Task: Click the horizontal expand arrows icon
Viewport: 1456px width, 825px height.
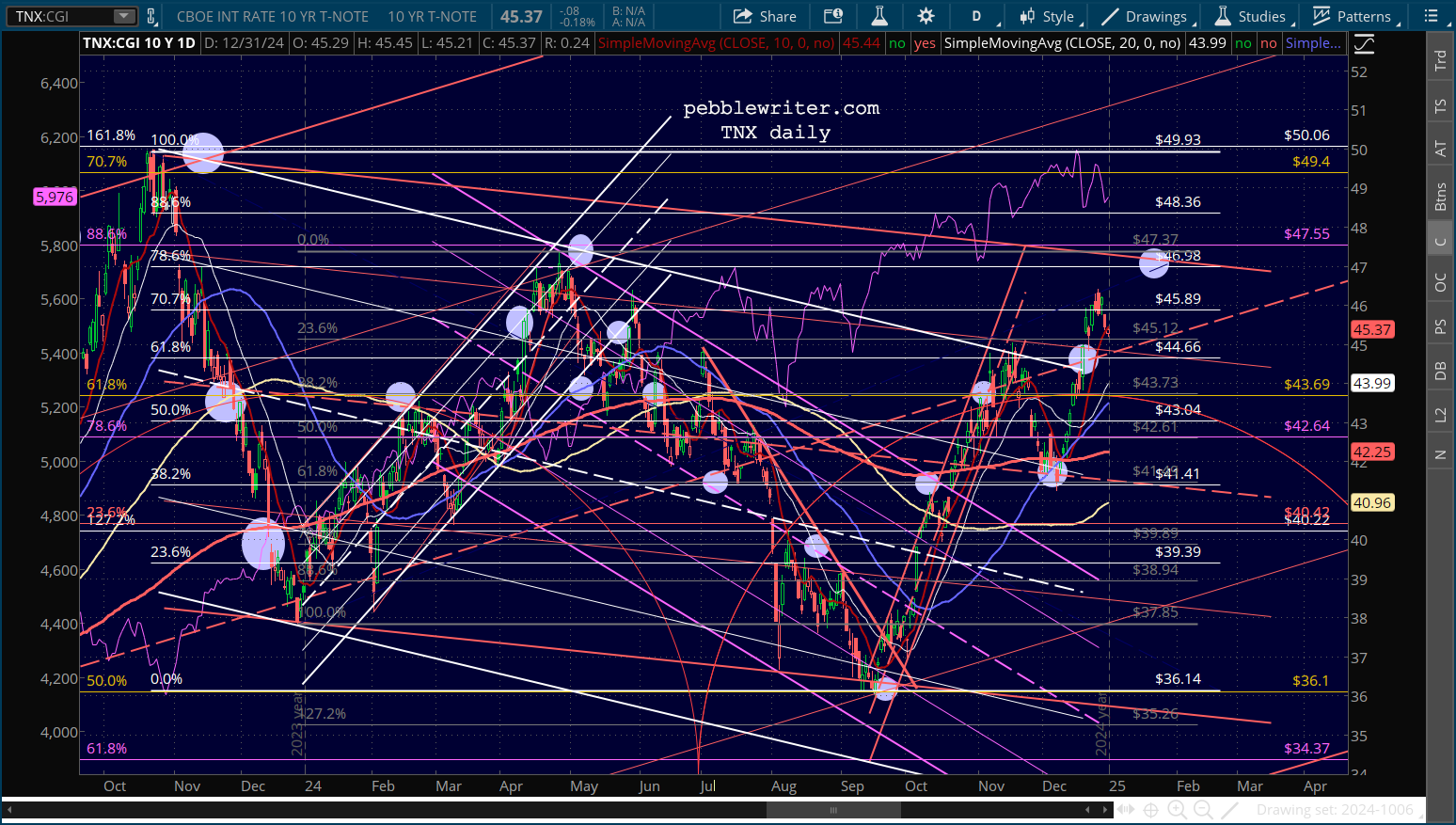Action: 1126,810
